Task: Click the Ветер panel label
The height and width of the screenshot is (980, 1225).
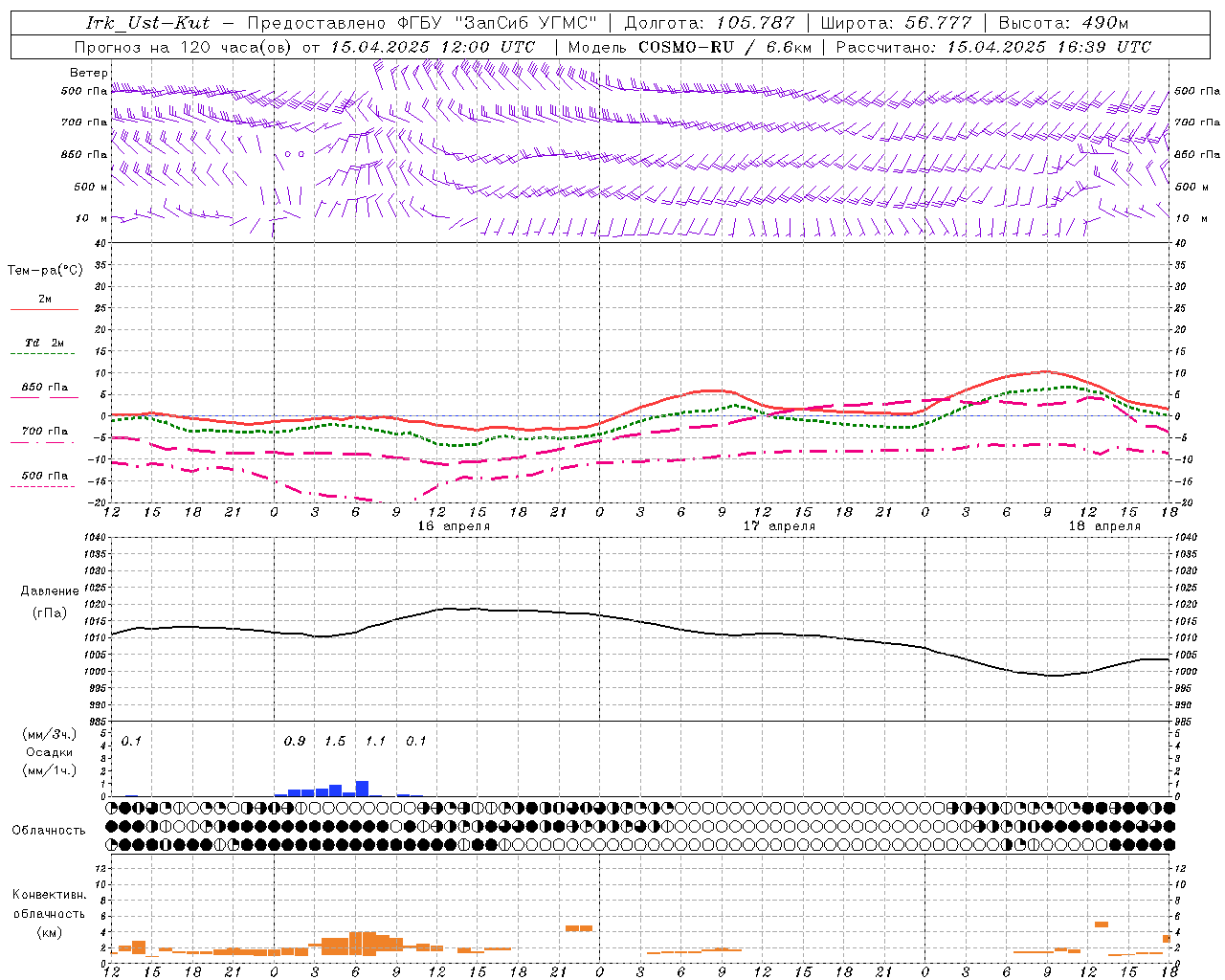Action: (88, 73)
